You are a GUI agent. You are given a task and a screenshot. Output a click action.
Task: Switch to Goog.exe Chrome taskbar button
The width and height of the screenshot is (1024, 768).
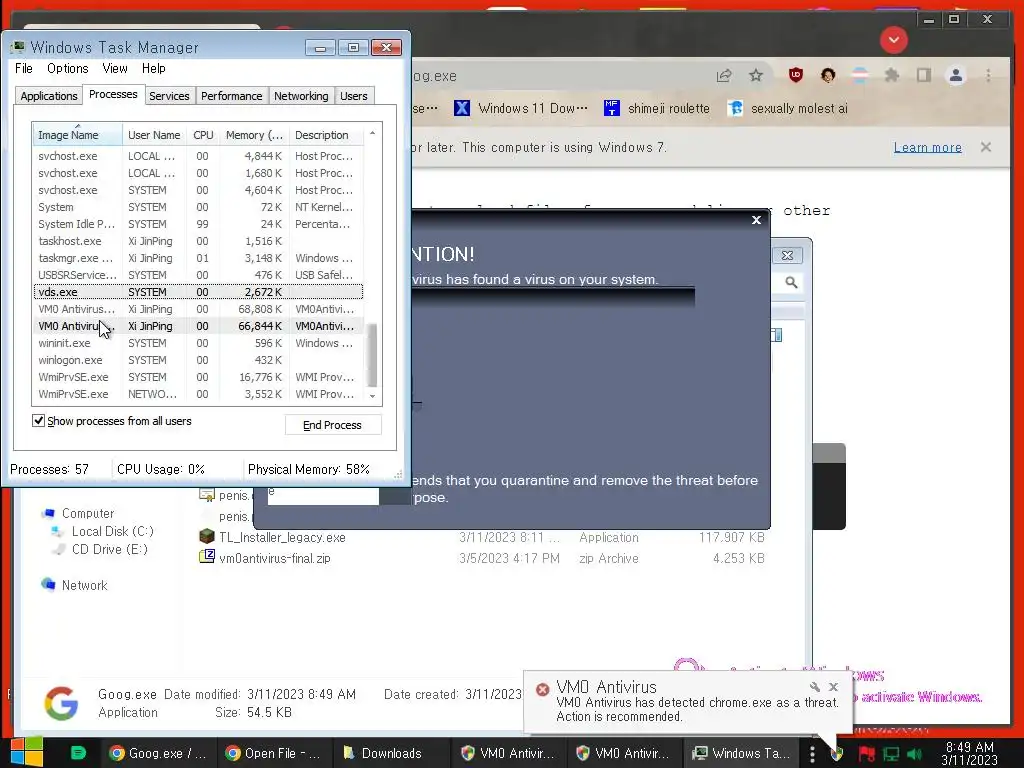(158, 753)
